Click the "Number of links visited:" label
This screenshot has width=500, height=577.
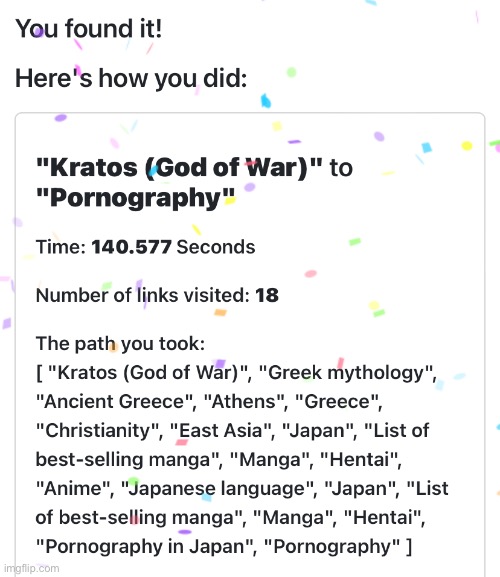click(x=143, y=295)
